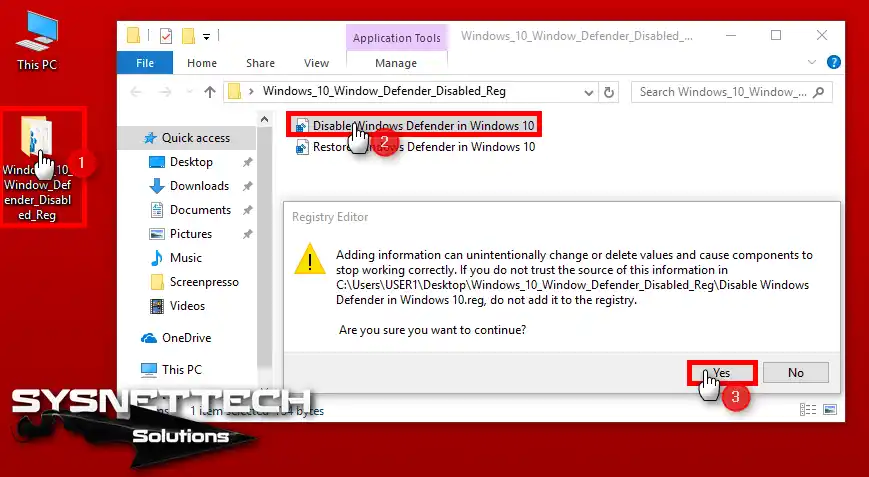The width and height of the screenshot is (869, 477).
Task: Click the Refresh button next to address bar
Action: coord(609,92)
